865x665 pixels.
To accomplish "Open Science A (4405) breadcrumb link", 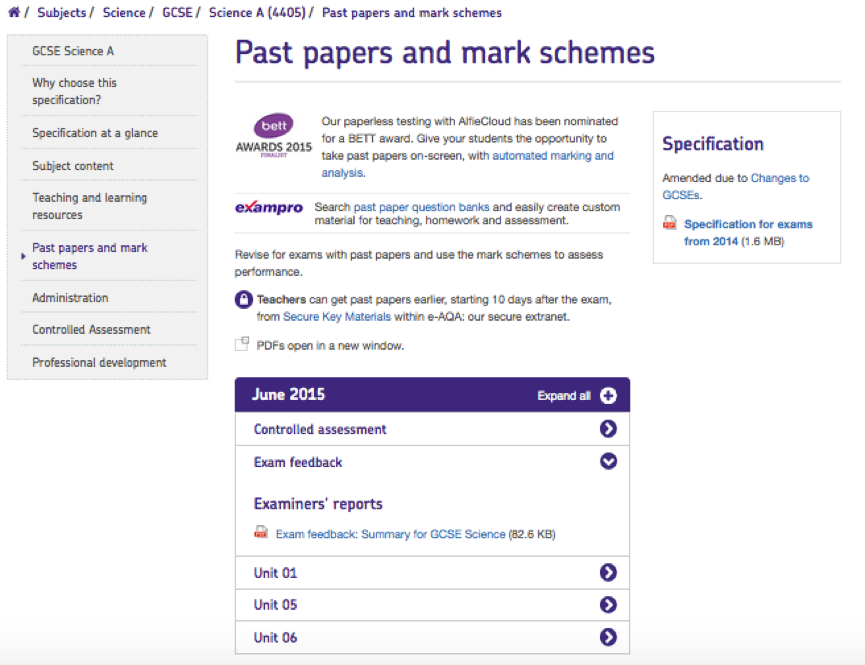I will coord(257,12).
